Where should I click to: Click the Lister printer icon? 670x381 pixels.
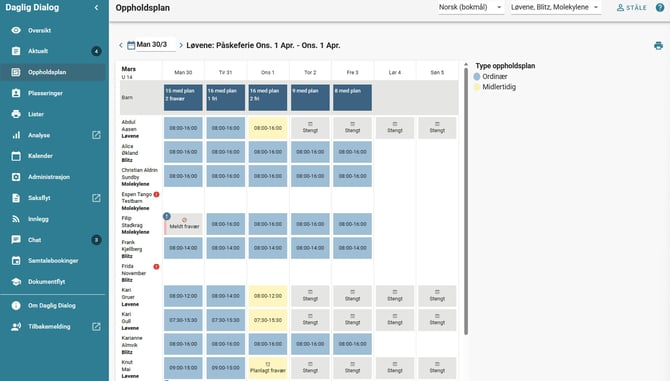coord(16,114)
